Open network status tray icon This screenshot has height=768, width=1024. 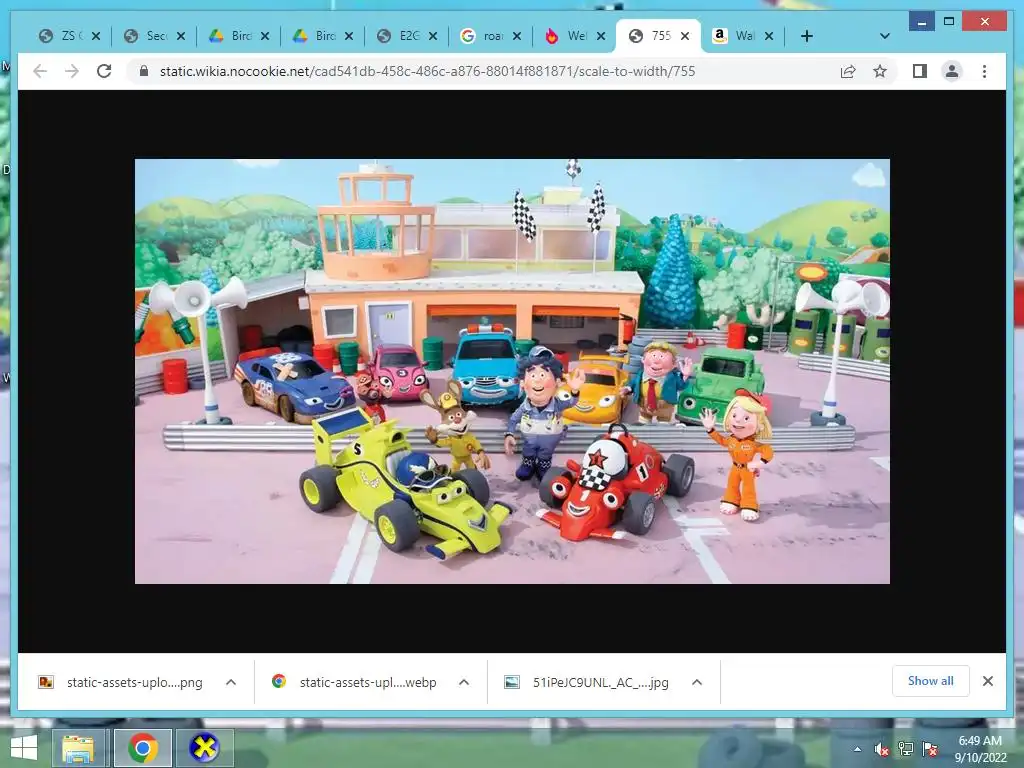tap(906, 749)
